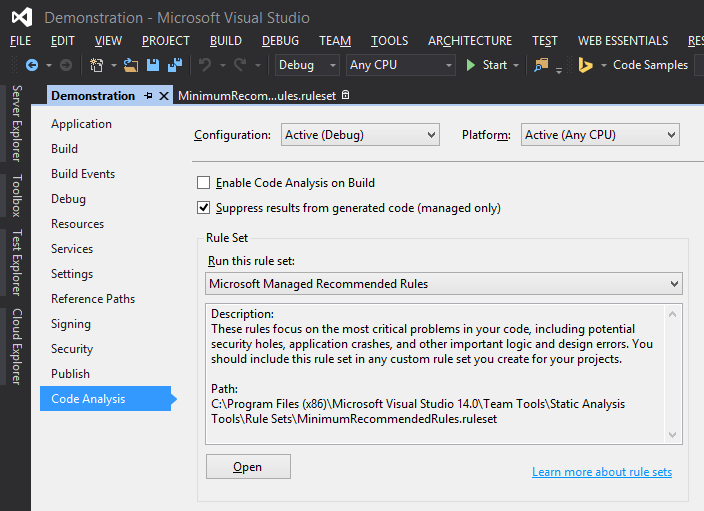
Task: Save the current file with the disk icon
Action: 153,65
